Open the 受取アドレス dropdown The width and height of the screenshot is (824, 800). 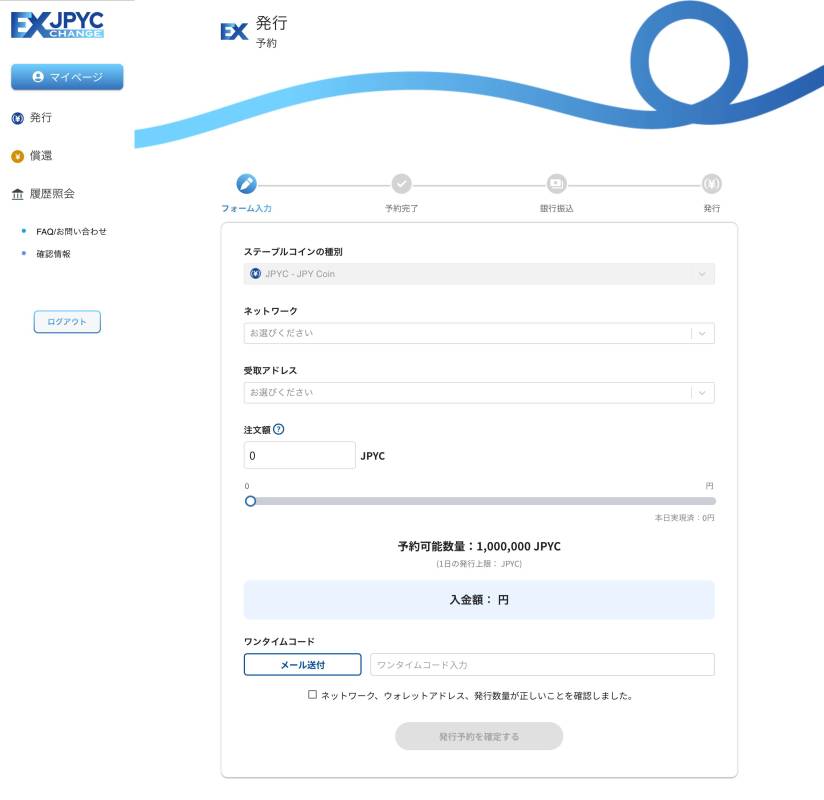point(479,393)
